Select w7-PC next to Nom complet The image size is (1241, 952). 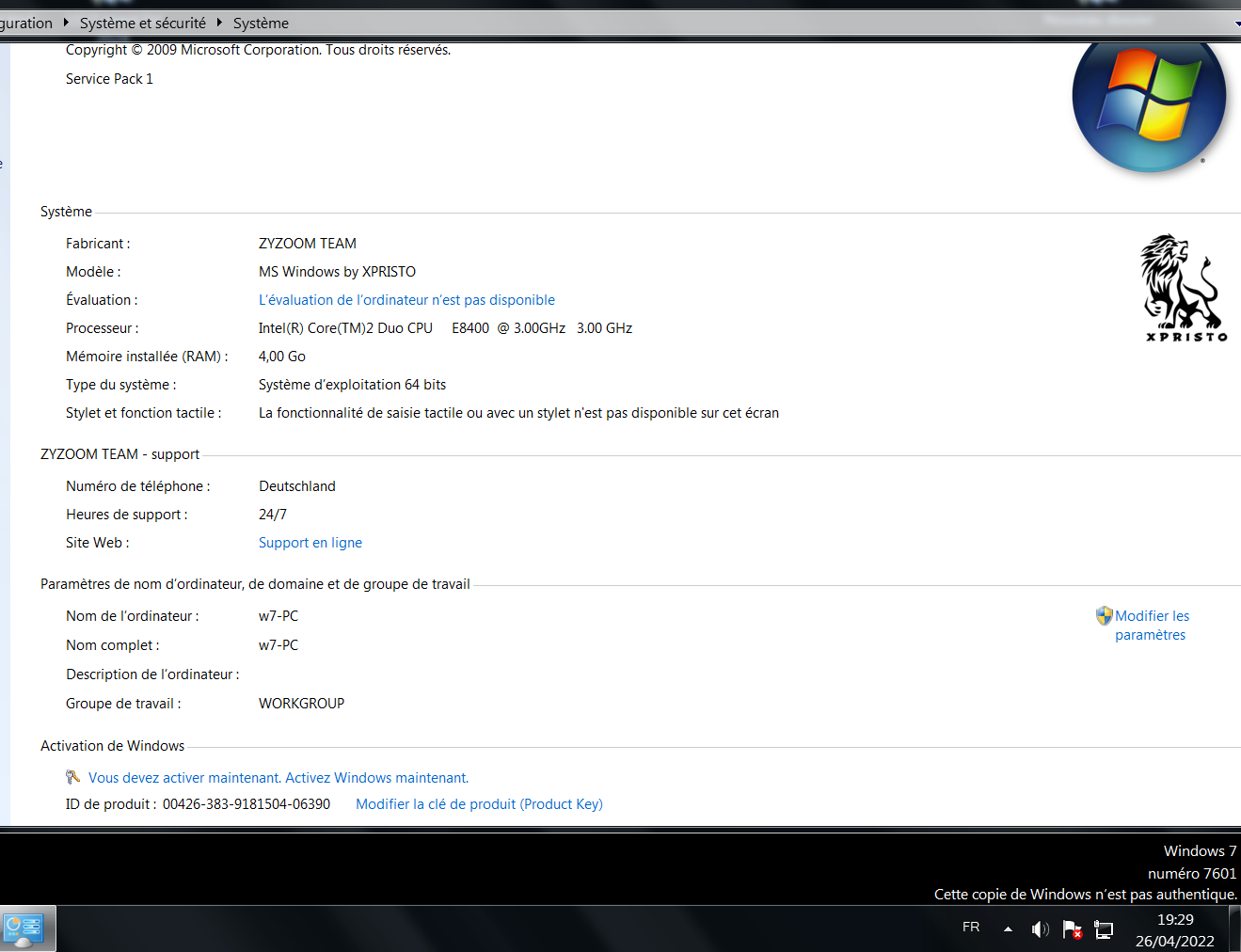point(278,645)
